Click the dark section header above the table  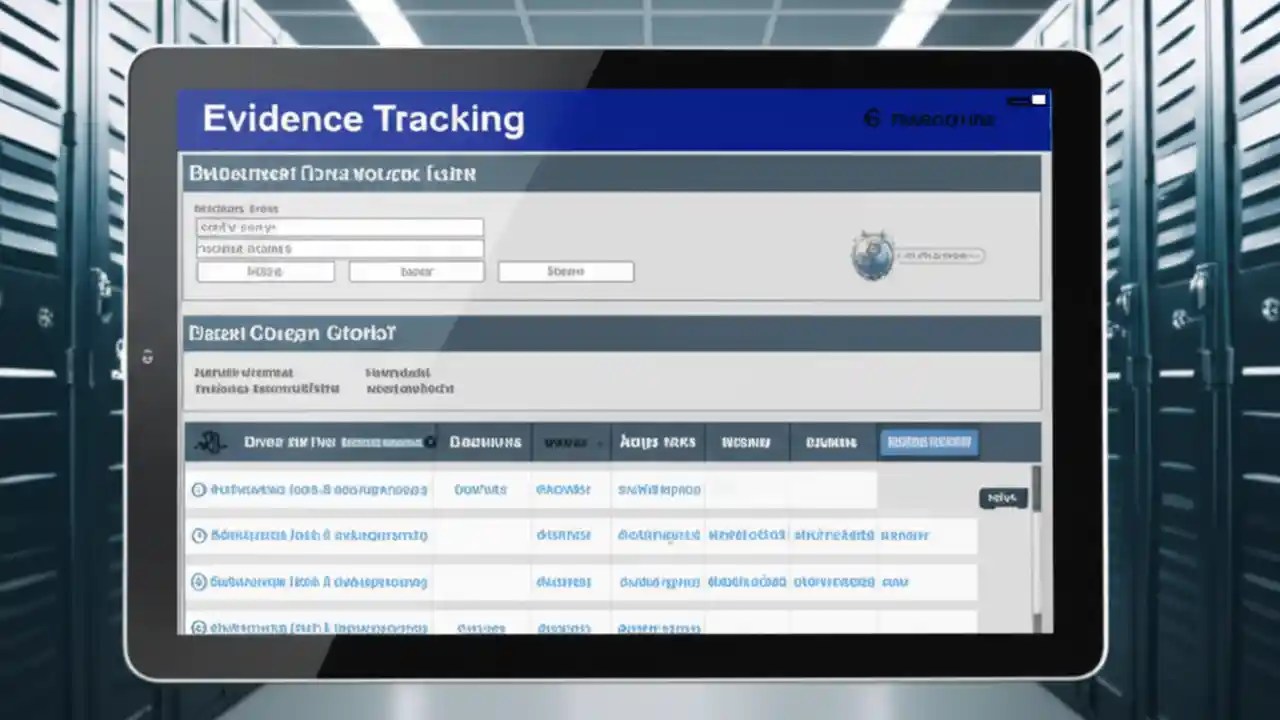point(612,333)
